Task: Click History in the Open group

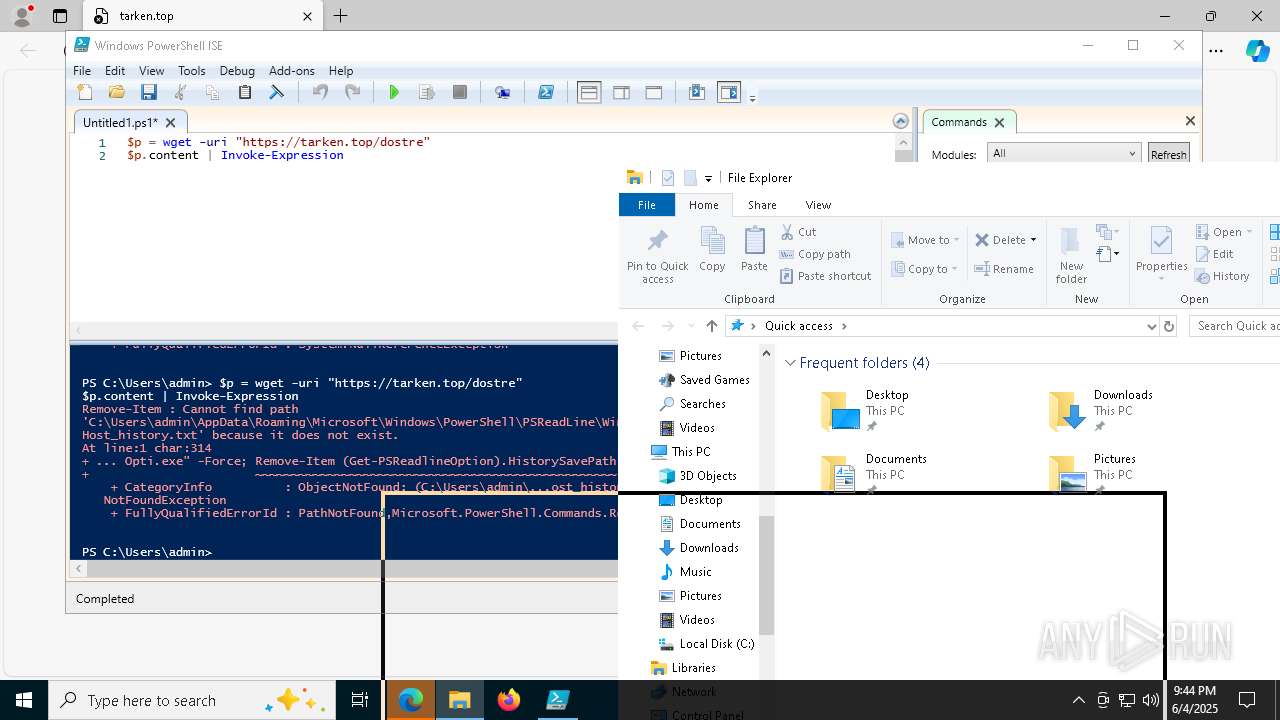Action: click(1222, 276)
